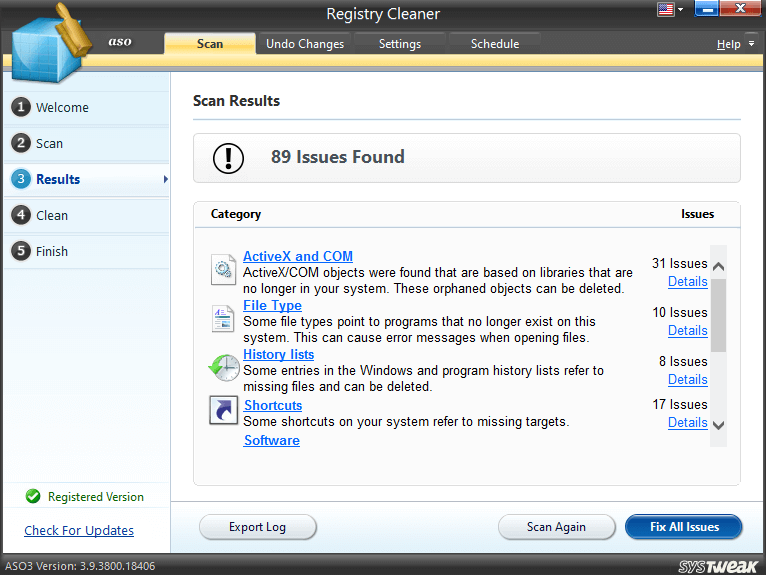Viewport: 766px width, 575px height.
Task: Click the ASO3 Version status text
Action: 80,566
